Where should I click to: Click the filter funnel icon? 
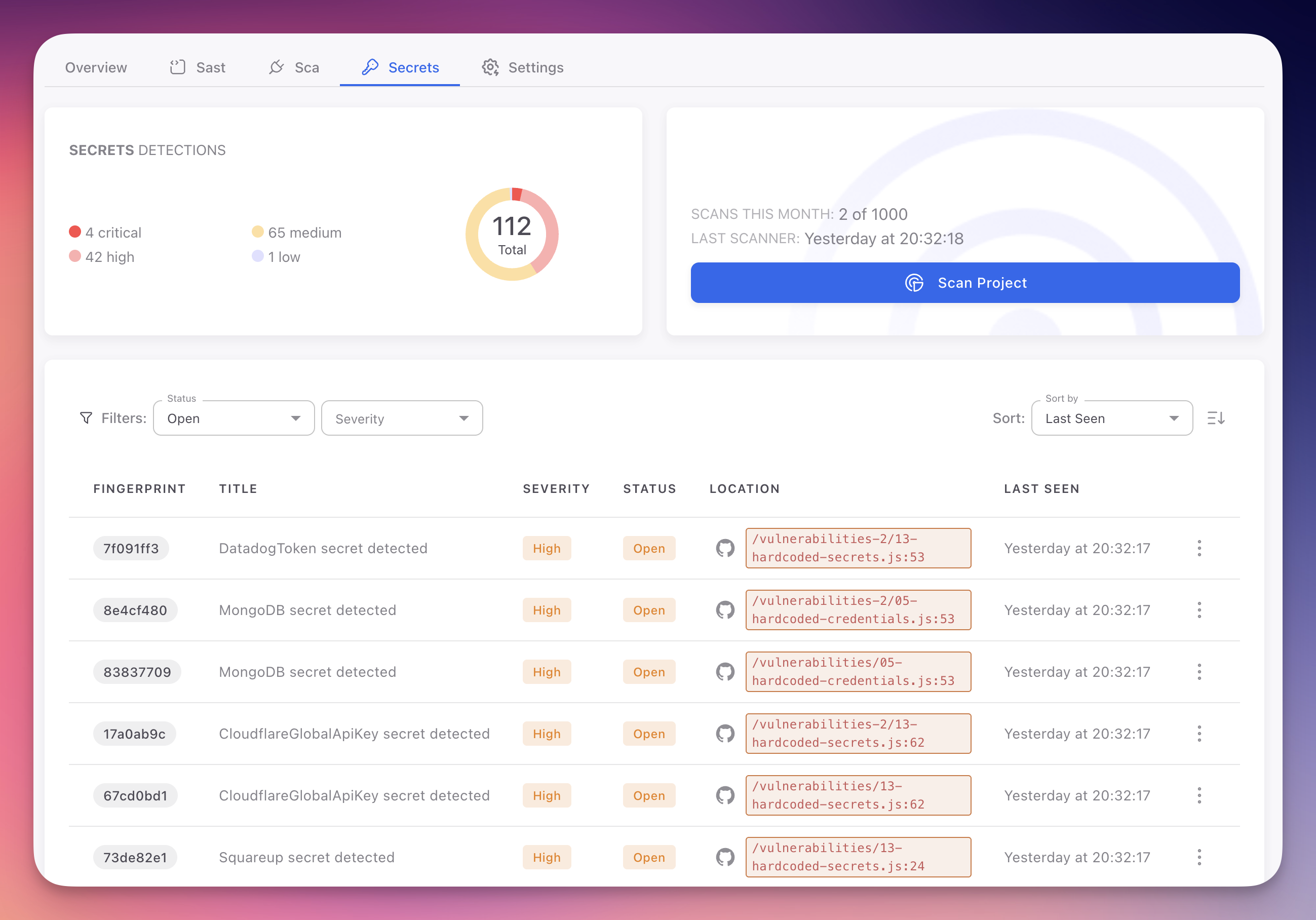point(86,418)
